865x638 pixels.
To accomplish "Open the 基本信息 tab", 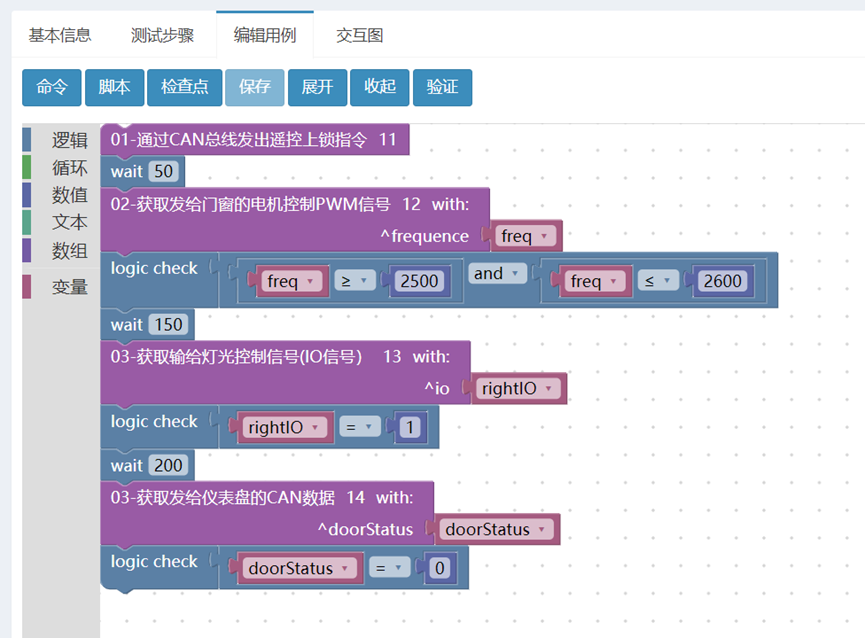I will [x=60, y=35].
